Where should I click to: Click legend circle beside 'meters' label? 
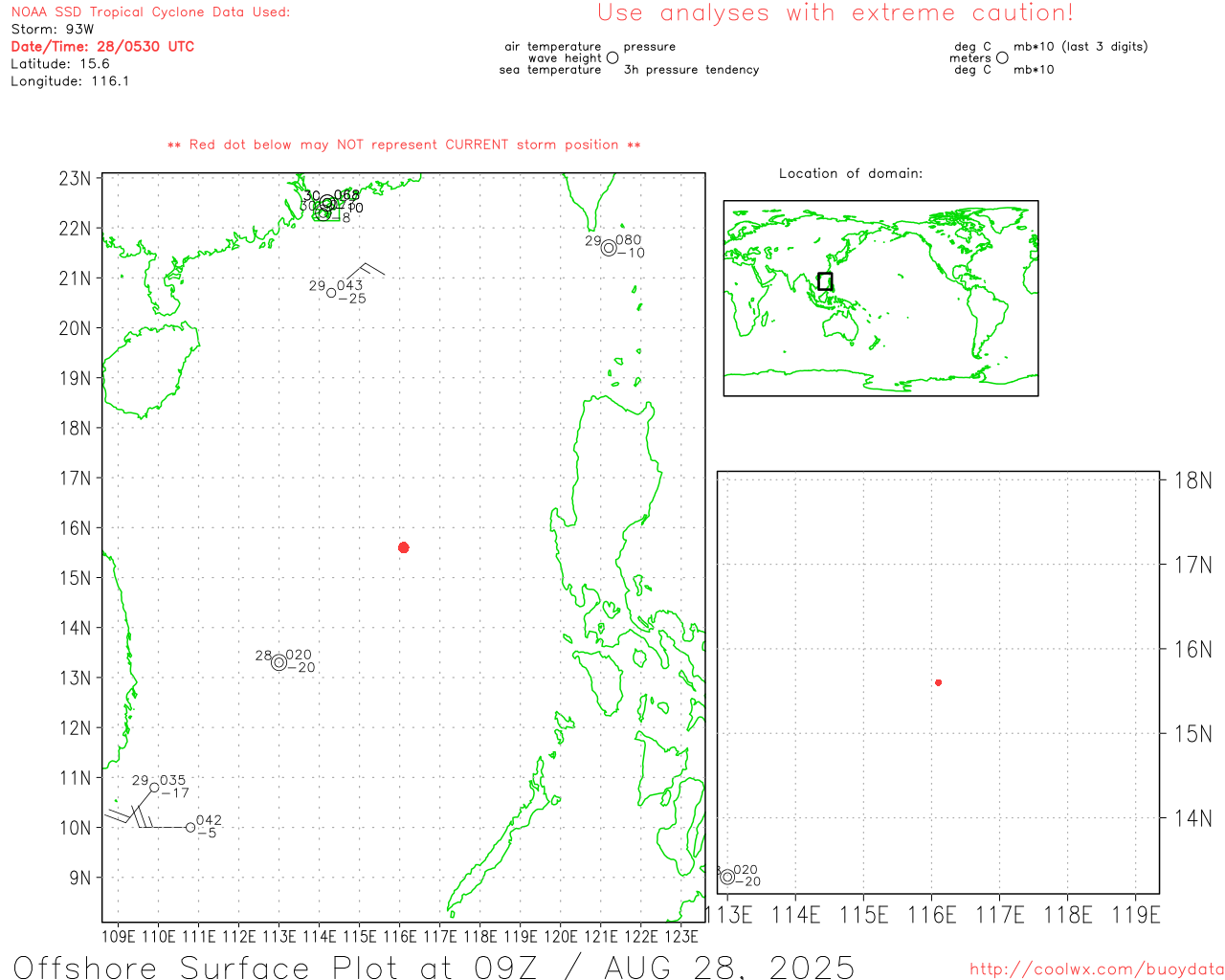1002,57
